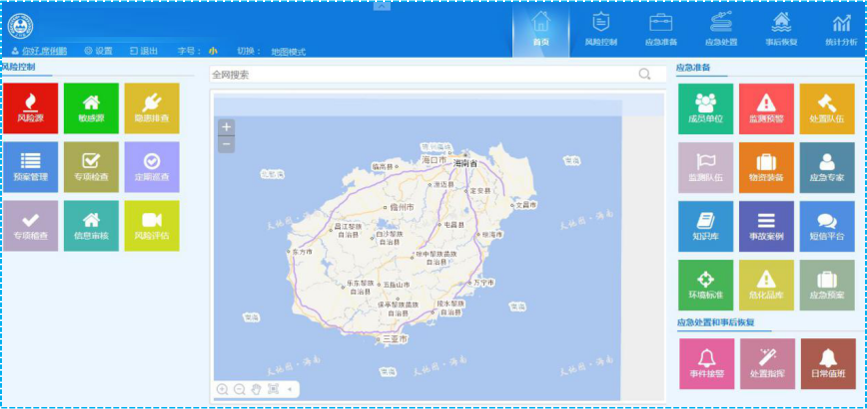Screen dimensions: 867x409
Task: Change font size via 字号 control
Action: 213,51
